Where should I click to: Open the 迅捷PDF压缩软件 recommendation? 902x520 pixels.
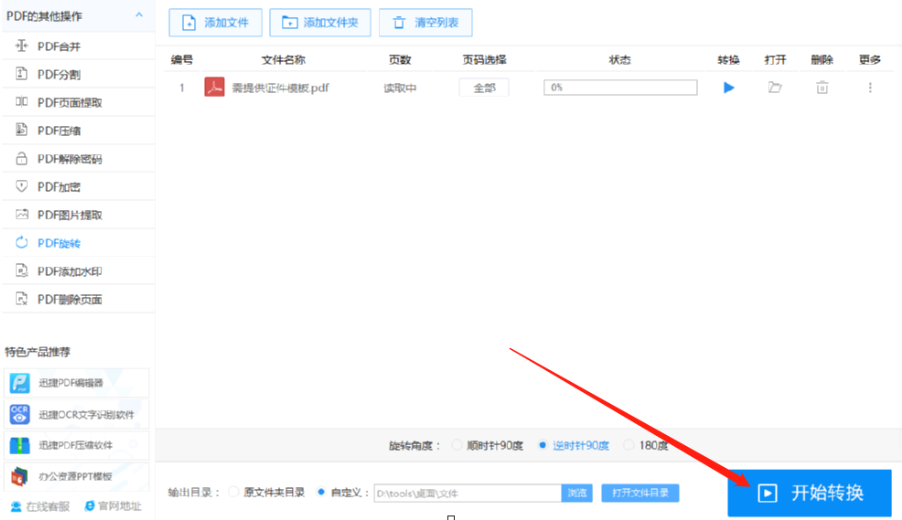click(77, 445)
